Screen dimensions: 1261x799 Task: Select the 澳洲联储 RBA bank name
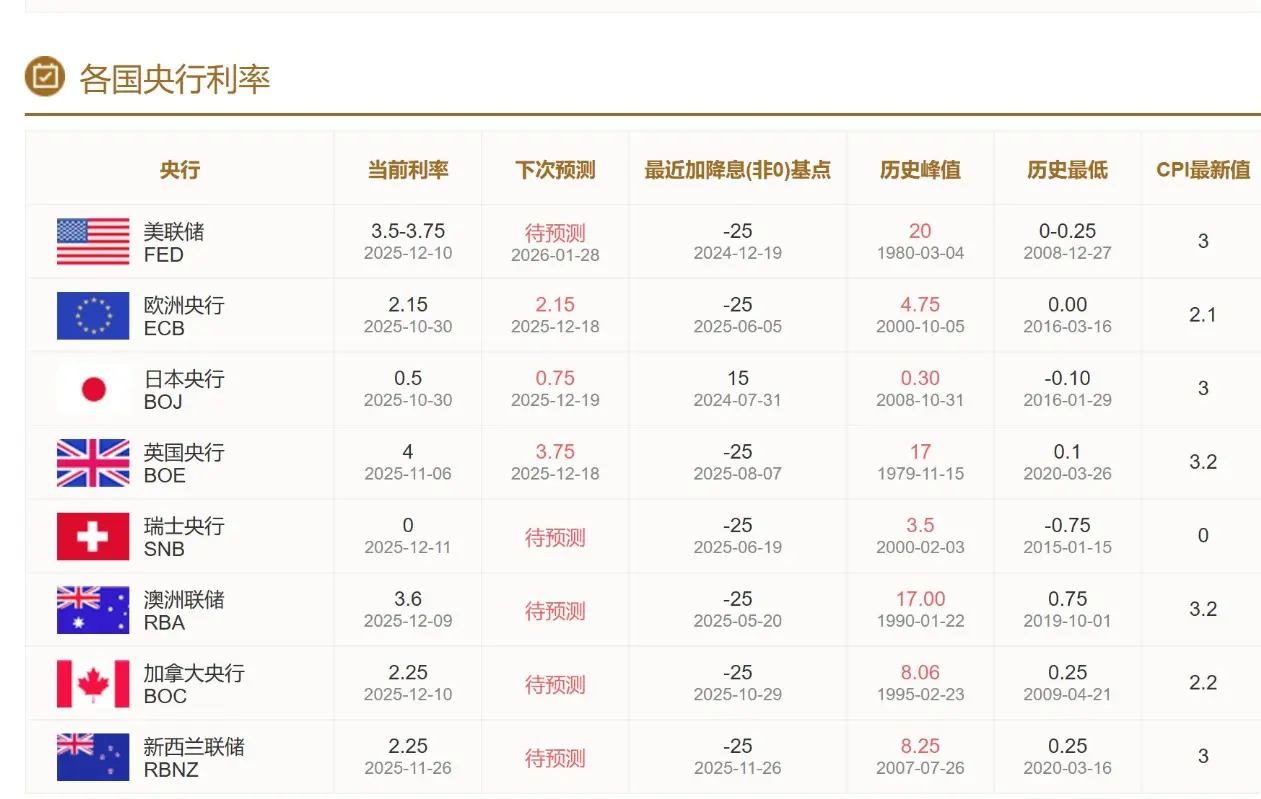click(x=184, y=610)
